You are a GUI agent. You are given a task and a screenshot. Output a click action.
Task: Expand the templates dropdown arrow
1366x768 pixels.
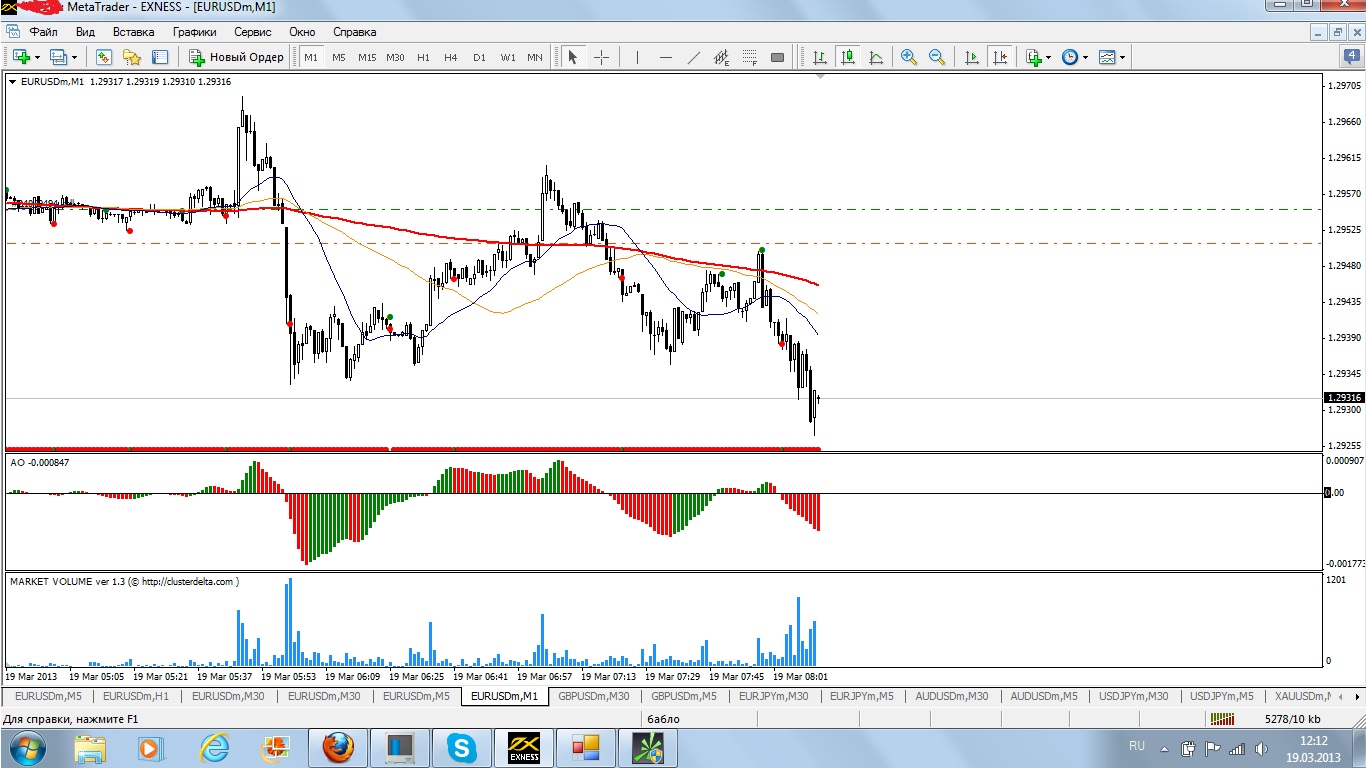1123,58
